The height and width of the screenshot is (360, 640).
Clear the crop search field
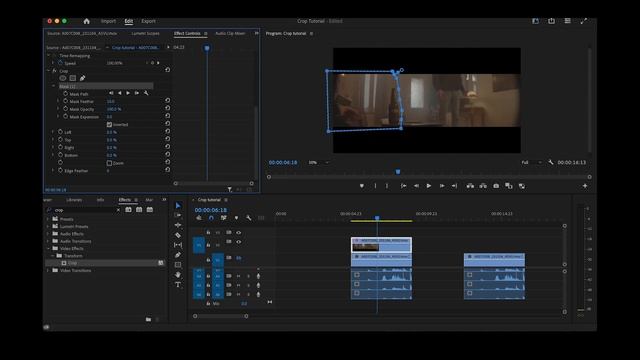(x=118, y=210)
